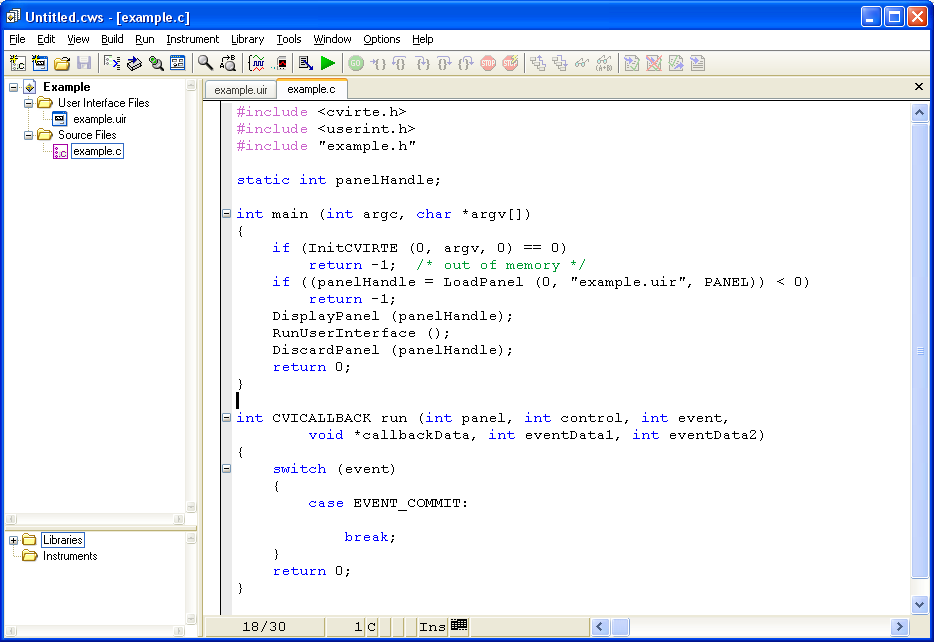This screenshot has height=642, width=934.
Task: Continue execution using the GO debug icon
Action: [x=356, y=62]
